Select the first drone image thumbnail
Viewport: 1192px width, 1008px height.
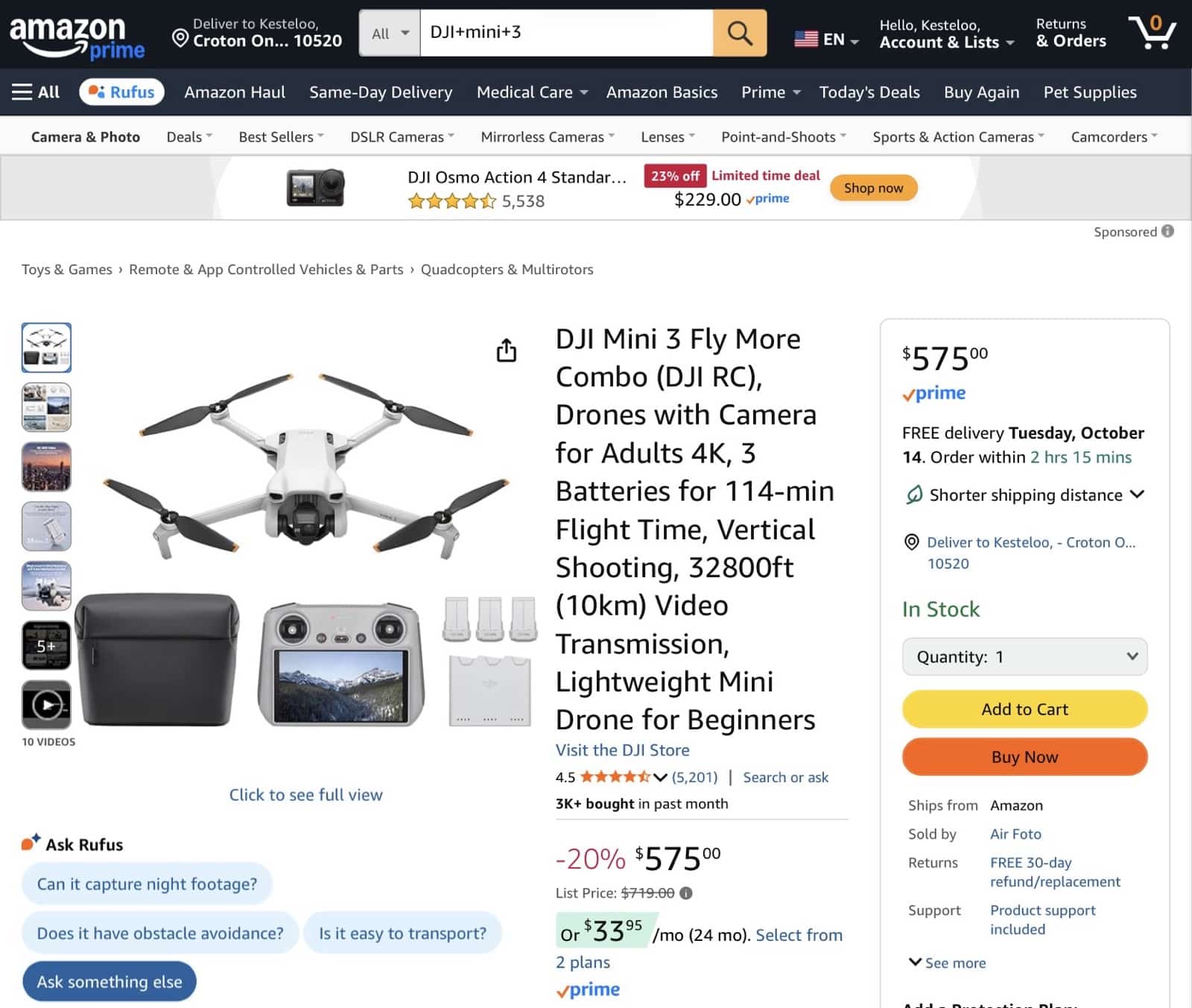pyautogui.click(x=46, y=347)
